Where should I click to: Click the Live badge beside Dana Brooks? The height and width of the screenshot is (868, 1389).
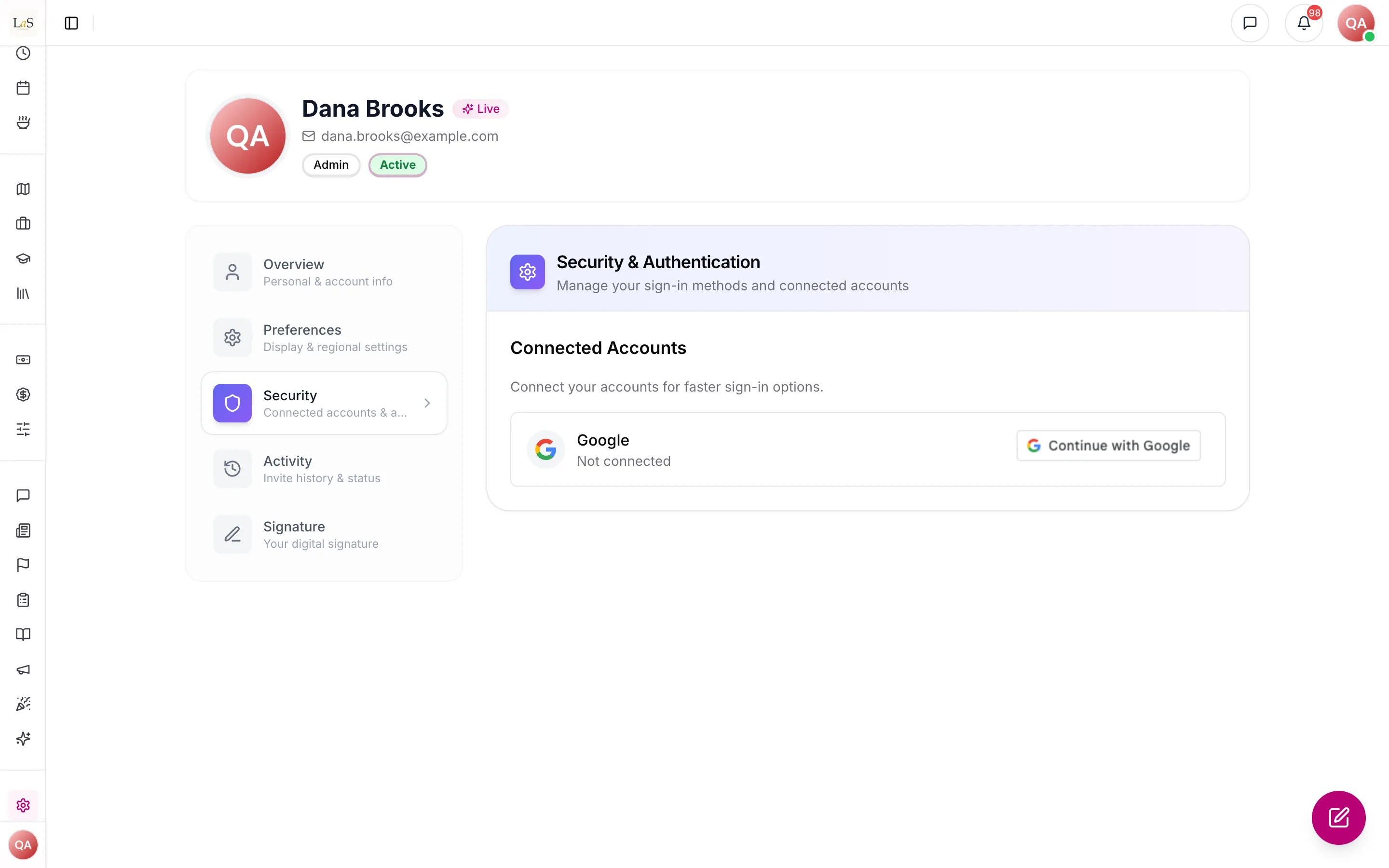tap(480, 109)
